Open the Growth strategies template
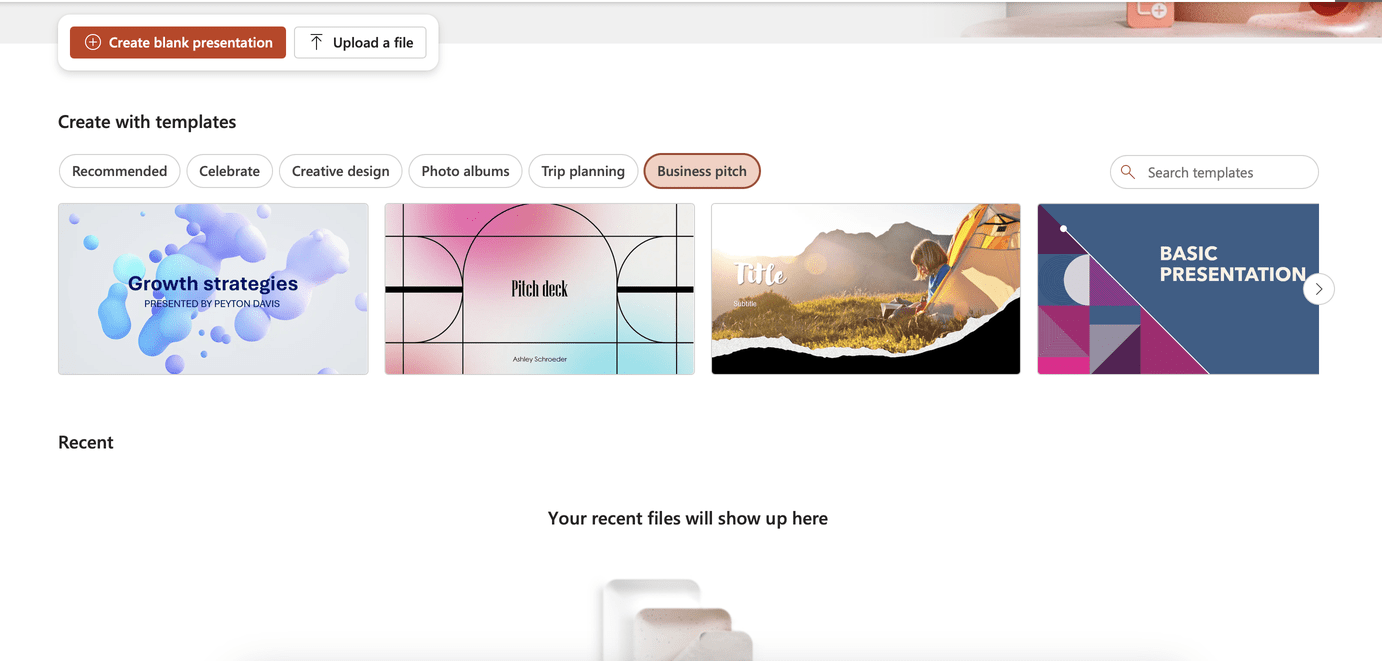The width and height of the screenshot is (1382, 661). pyautogui.click(x=213, y=288)
